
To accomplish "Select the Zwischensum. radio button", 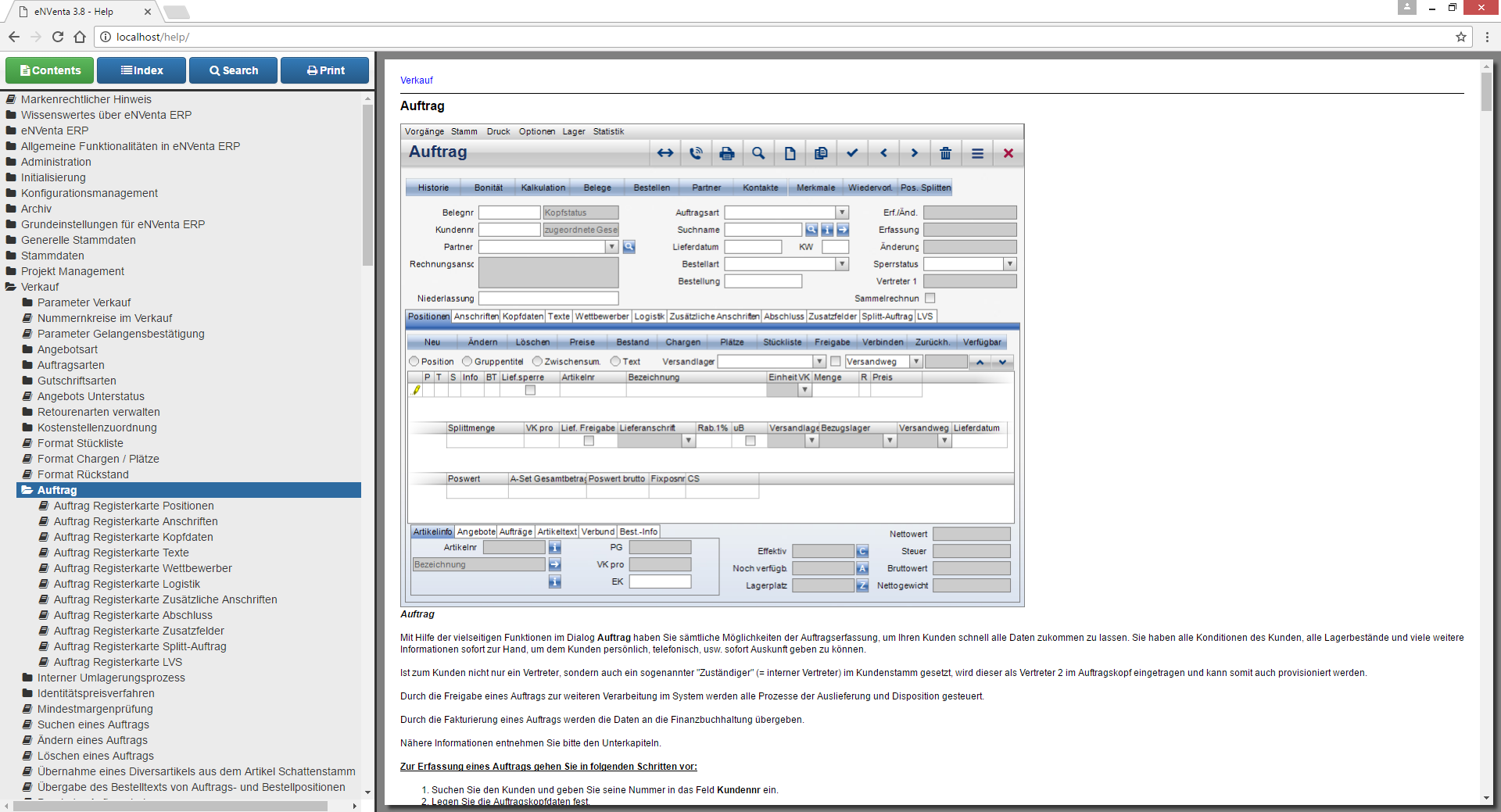I will pyautogui.click(x=538, y=361).
